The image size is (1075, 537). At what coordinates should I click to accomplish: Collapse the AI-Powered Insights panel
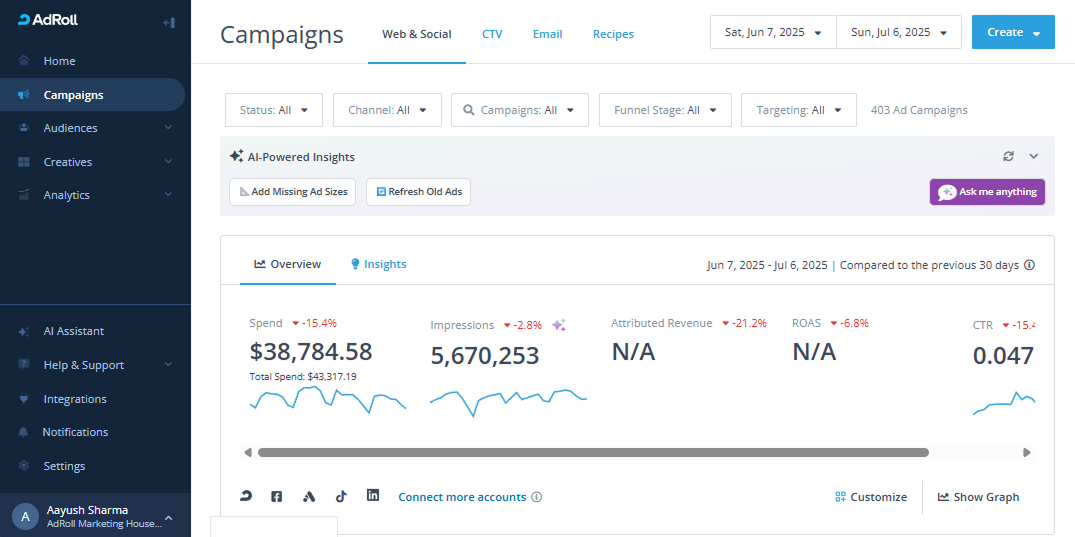1034,156
